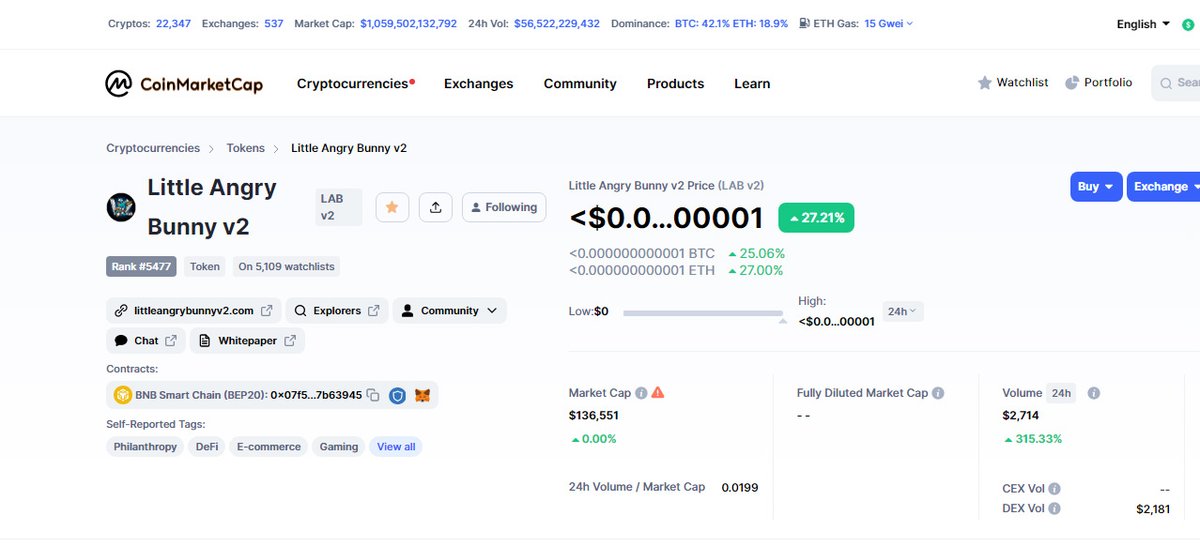Click the Market Cap info icon
This screenshot has width=1200, height=546.
pyautogui.click(x=641, y=393)
